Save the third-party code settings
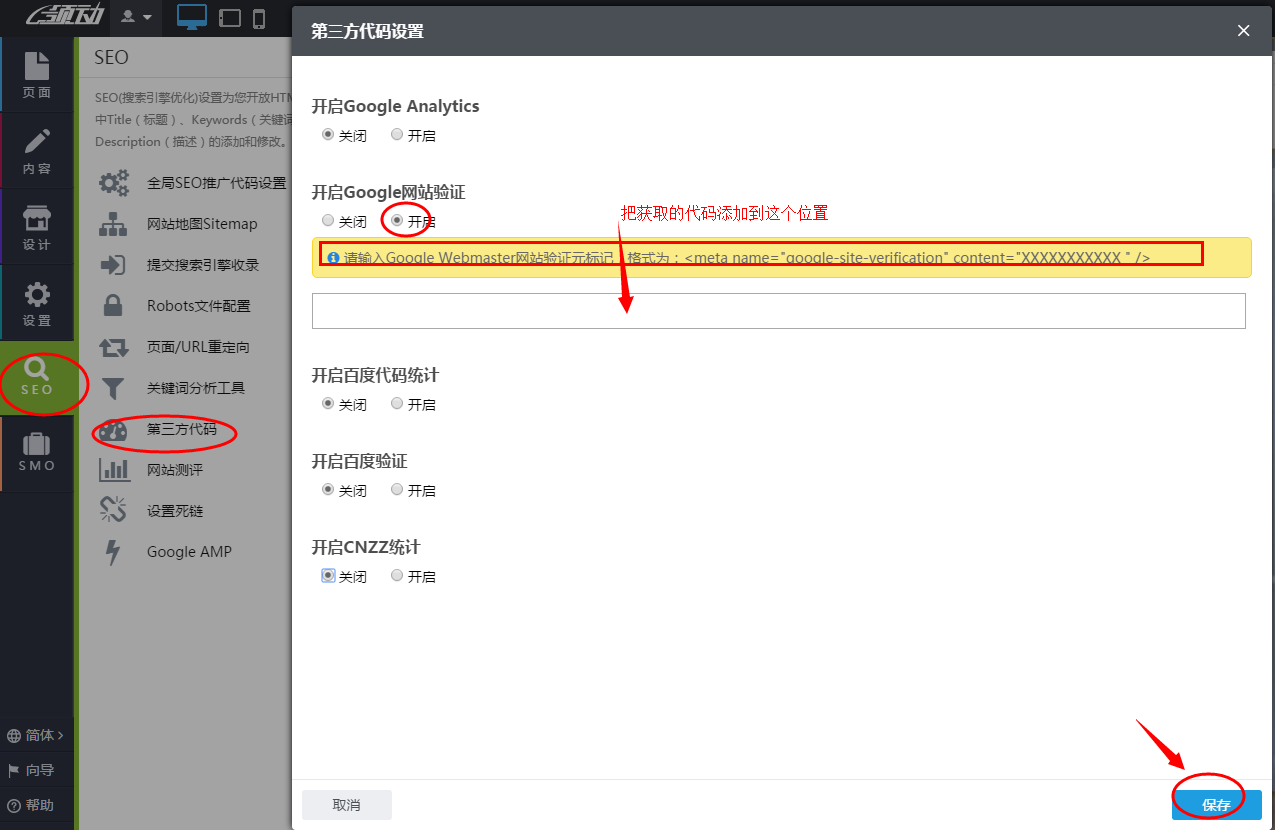Viewport: 1275px width, 830px height. [x=1215, y=805]
